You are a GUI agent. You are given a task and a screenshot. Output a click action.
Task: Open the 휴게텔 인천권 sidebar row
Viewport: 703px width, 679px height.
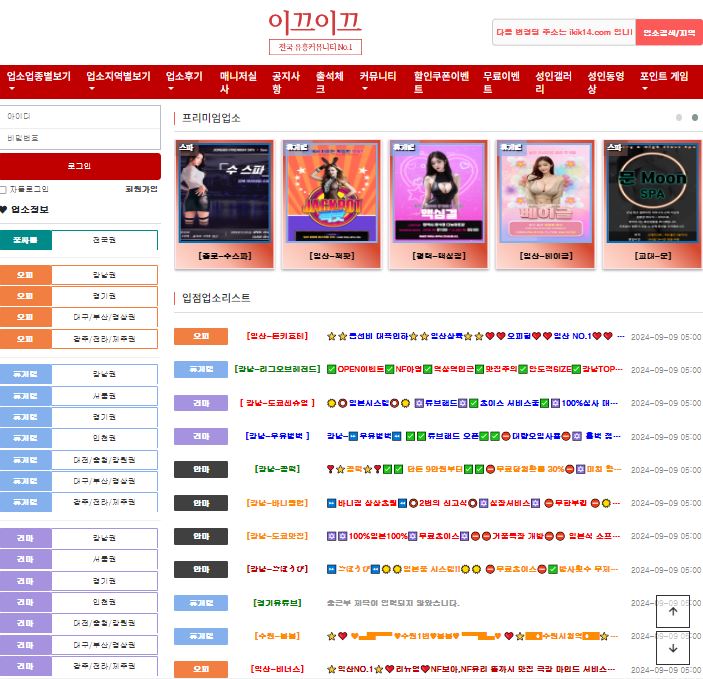79,438
